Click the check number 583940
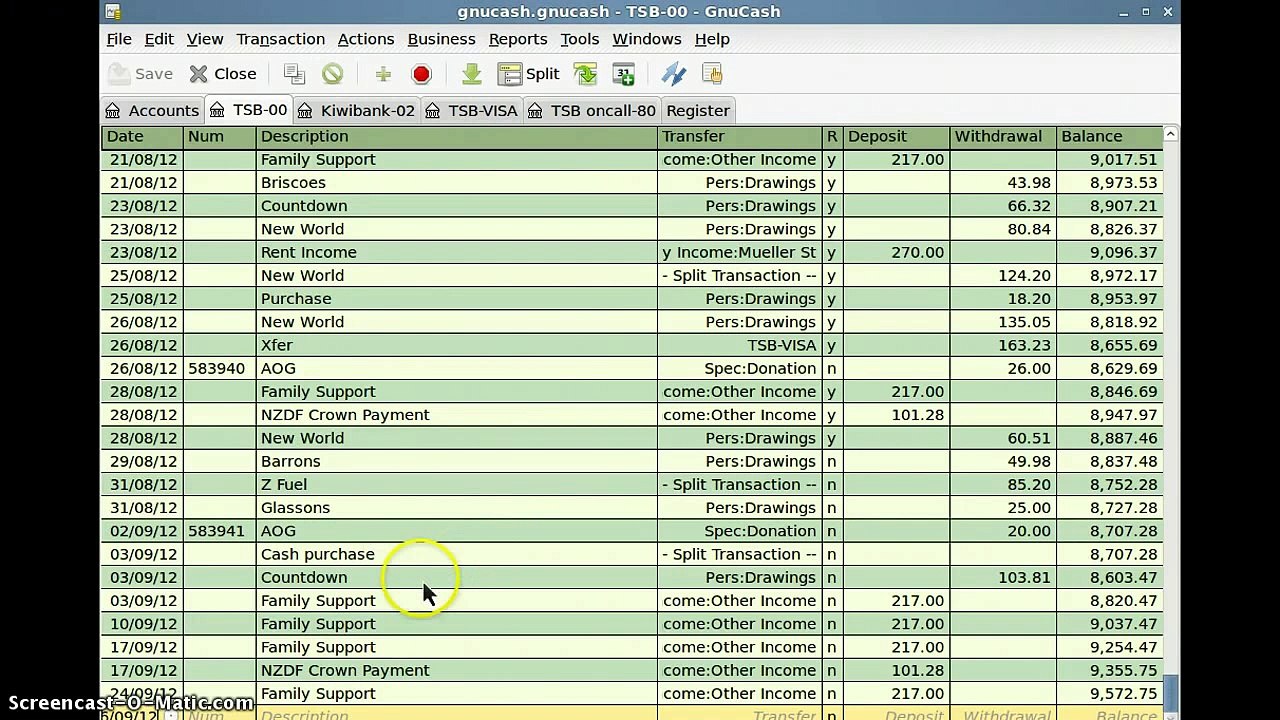Image resolution: width=1280 pixels, height=720 pixels. (216, 368)
